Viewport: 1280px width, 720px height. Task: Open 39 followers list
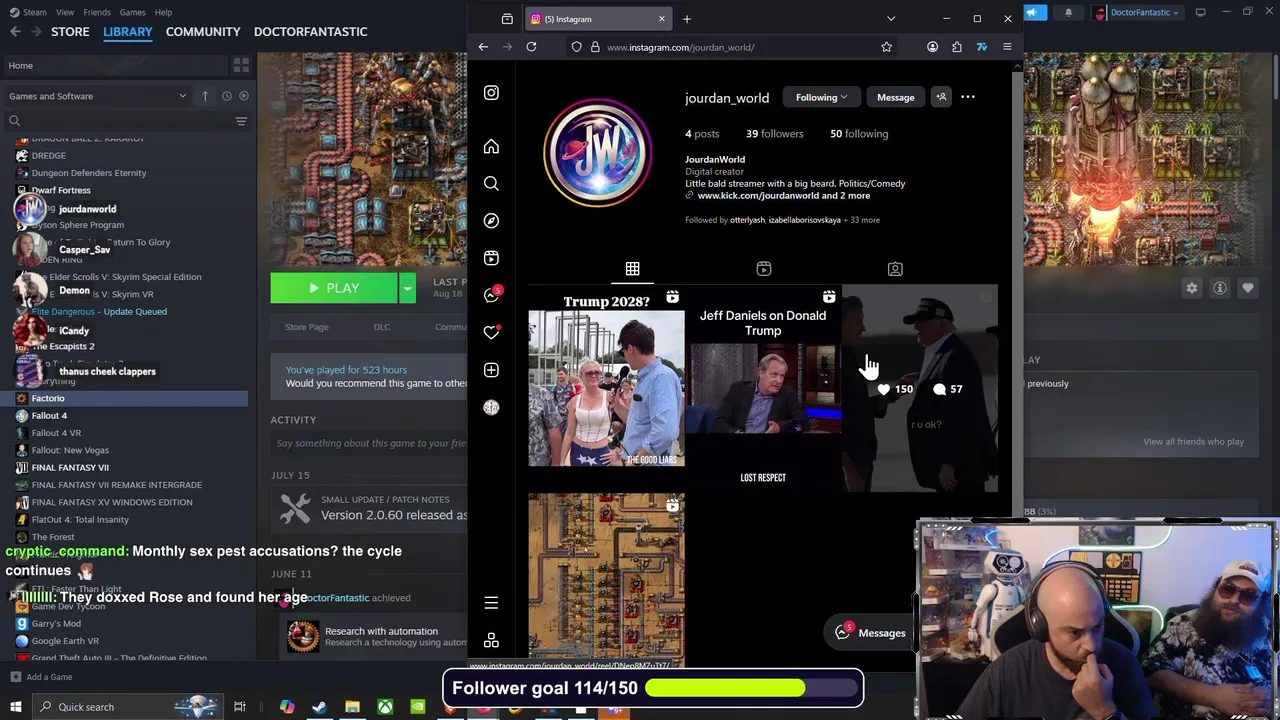(774, 134)
